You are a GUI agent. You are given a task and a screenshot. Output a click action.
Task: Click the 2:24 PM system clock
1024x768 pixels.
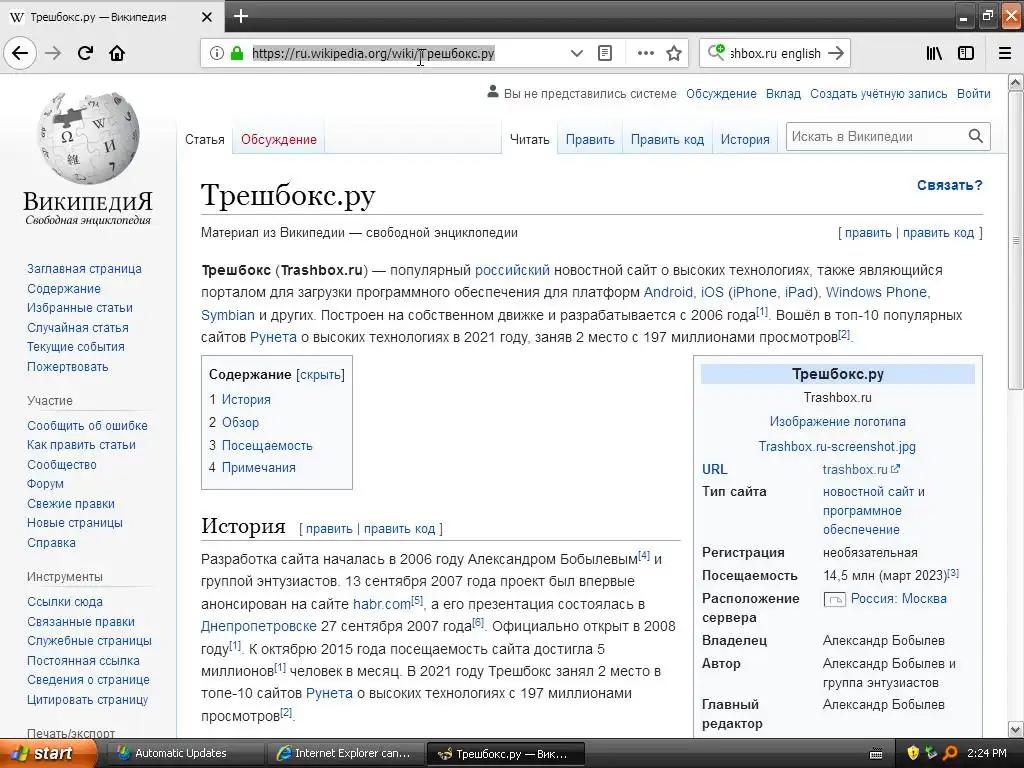click(x=987, y=753)
